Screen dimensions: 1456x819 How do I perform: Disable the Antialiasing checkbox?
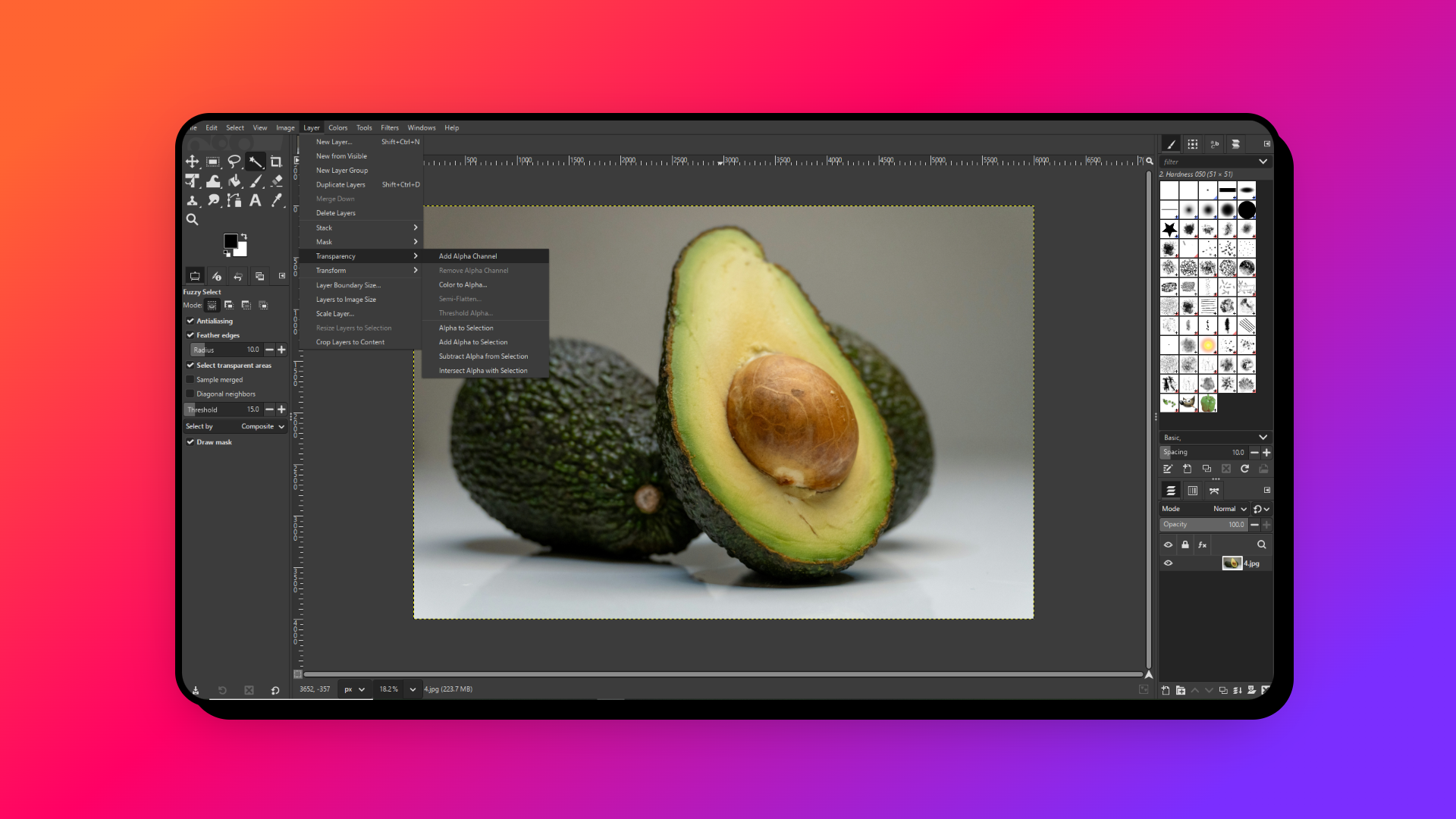tap(190, 321)
